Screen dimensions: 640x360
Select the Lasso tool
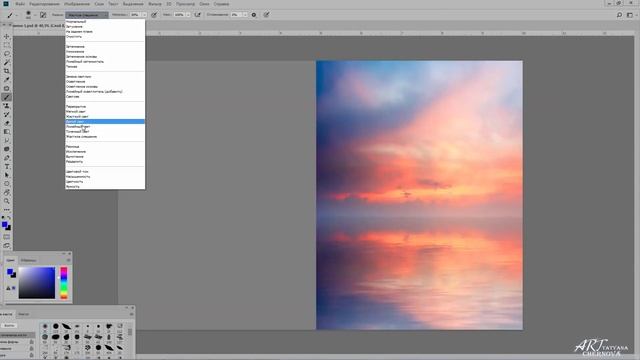pos(7,53)
